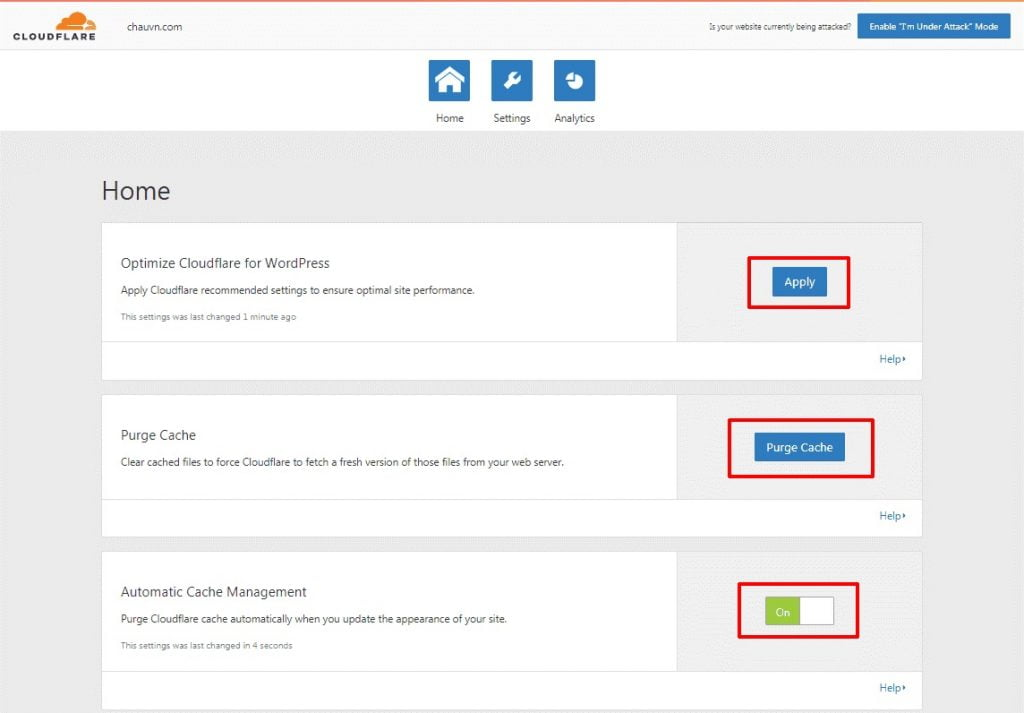The image size is (1024, 713).
Task: Click the Purge Cache card title
Action: tap(158, 435)
